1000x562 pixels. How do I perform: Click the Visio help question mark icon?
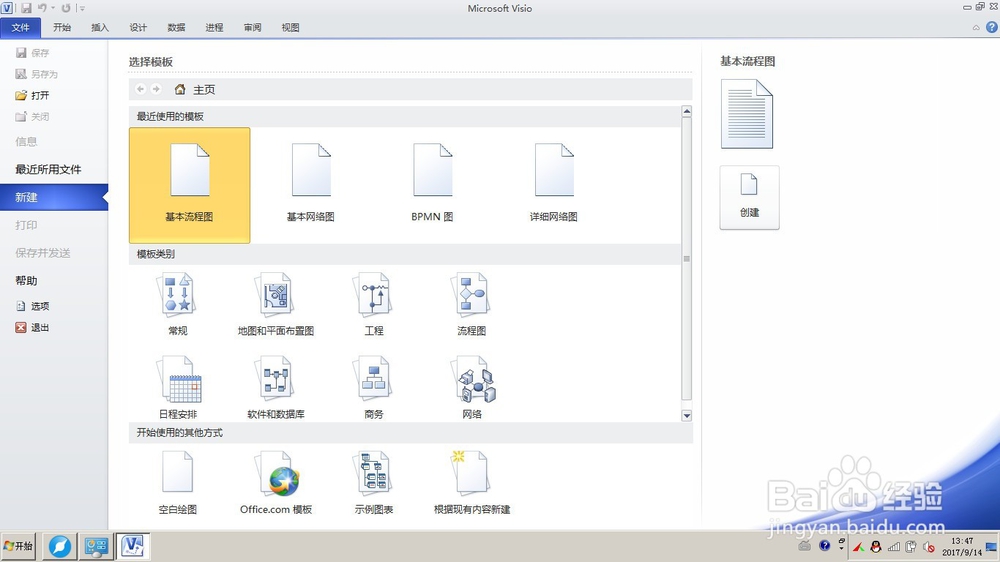[x=992, y=27]
